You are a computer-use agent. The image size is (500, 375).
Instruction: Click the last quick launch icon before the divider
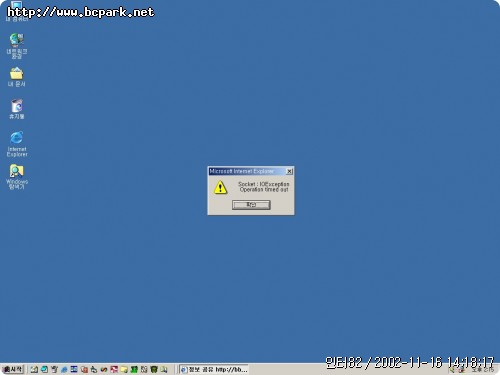tap(164, 369)
